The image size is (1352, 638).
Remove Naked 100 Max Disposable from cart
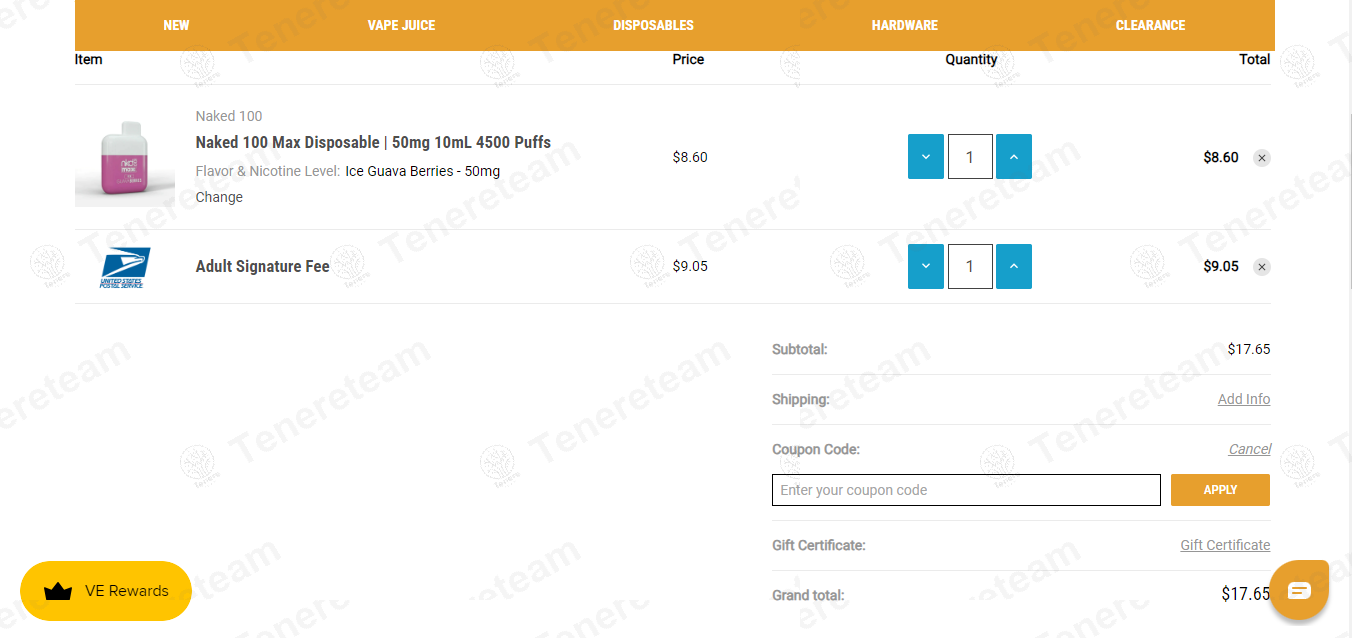pyautogui.click(x=1262, y=158)
